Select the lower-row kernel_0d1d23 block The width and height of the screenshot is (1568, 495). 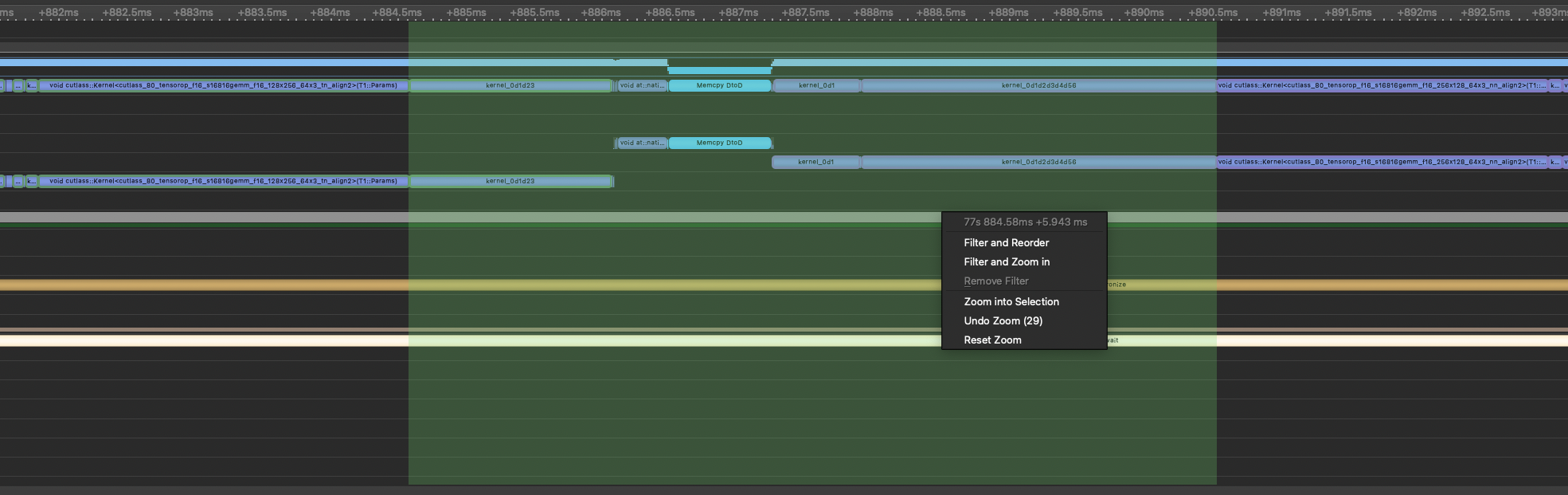[x=510, y=181]
